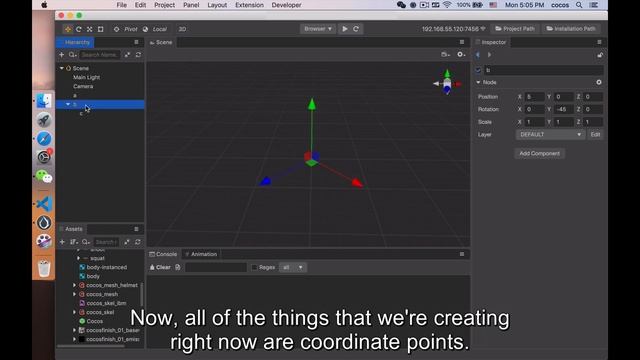
Task: Refresh the Assets panel
Action: click(x=138, y=242)
